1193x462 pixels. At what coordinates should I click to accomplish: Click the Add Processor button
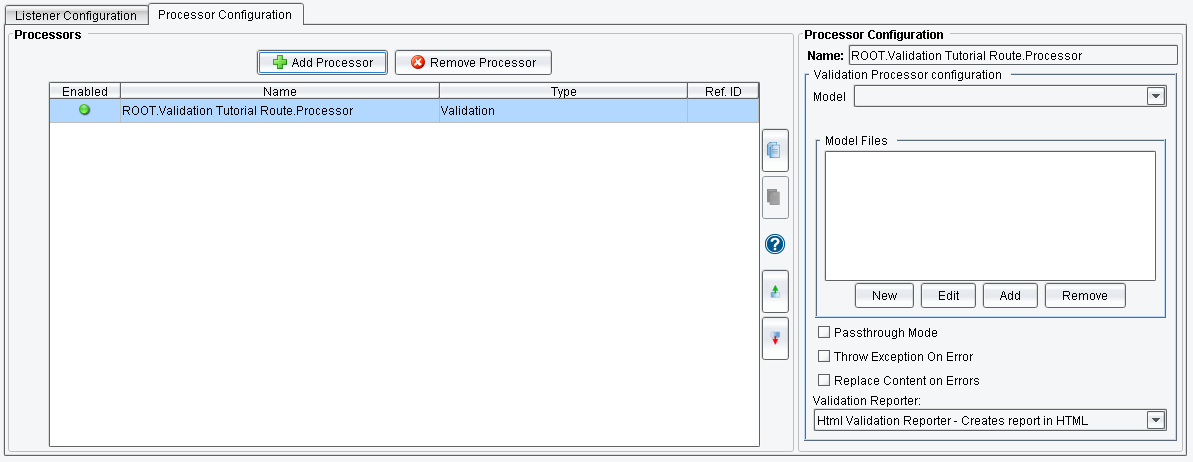[x=322, y=63]
